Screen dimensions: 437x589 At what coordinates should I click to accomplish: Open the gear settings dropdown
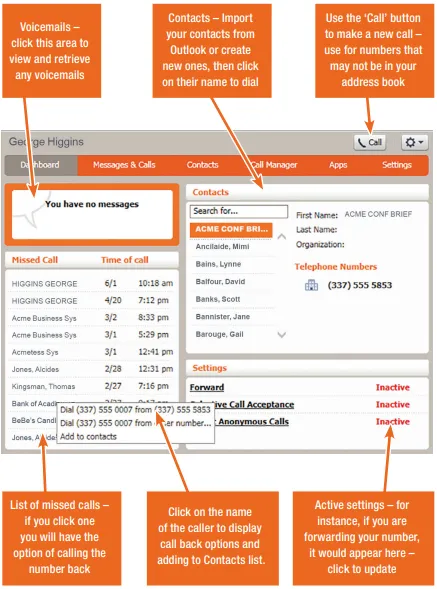tap(414, 143)
